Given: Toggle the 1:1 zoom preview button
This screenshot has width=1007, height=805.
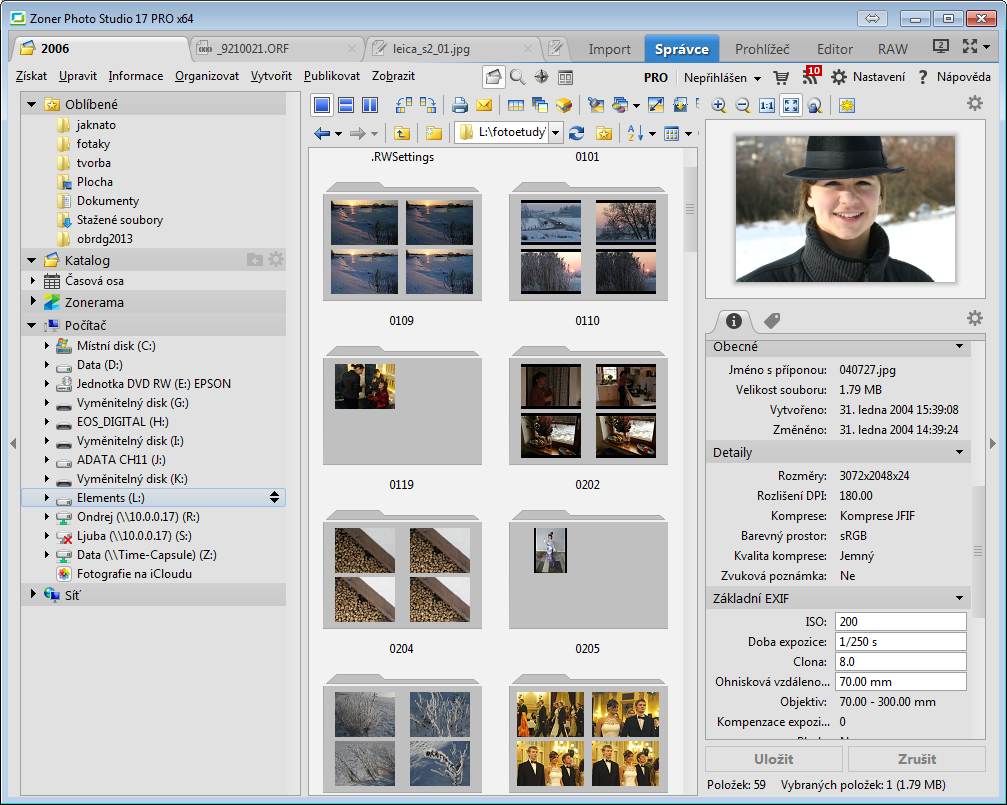Looking at the screenshot, I should coord(766,105).
